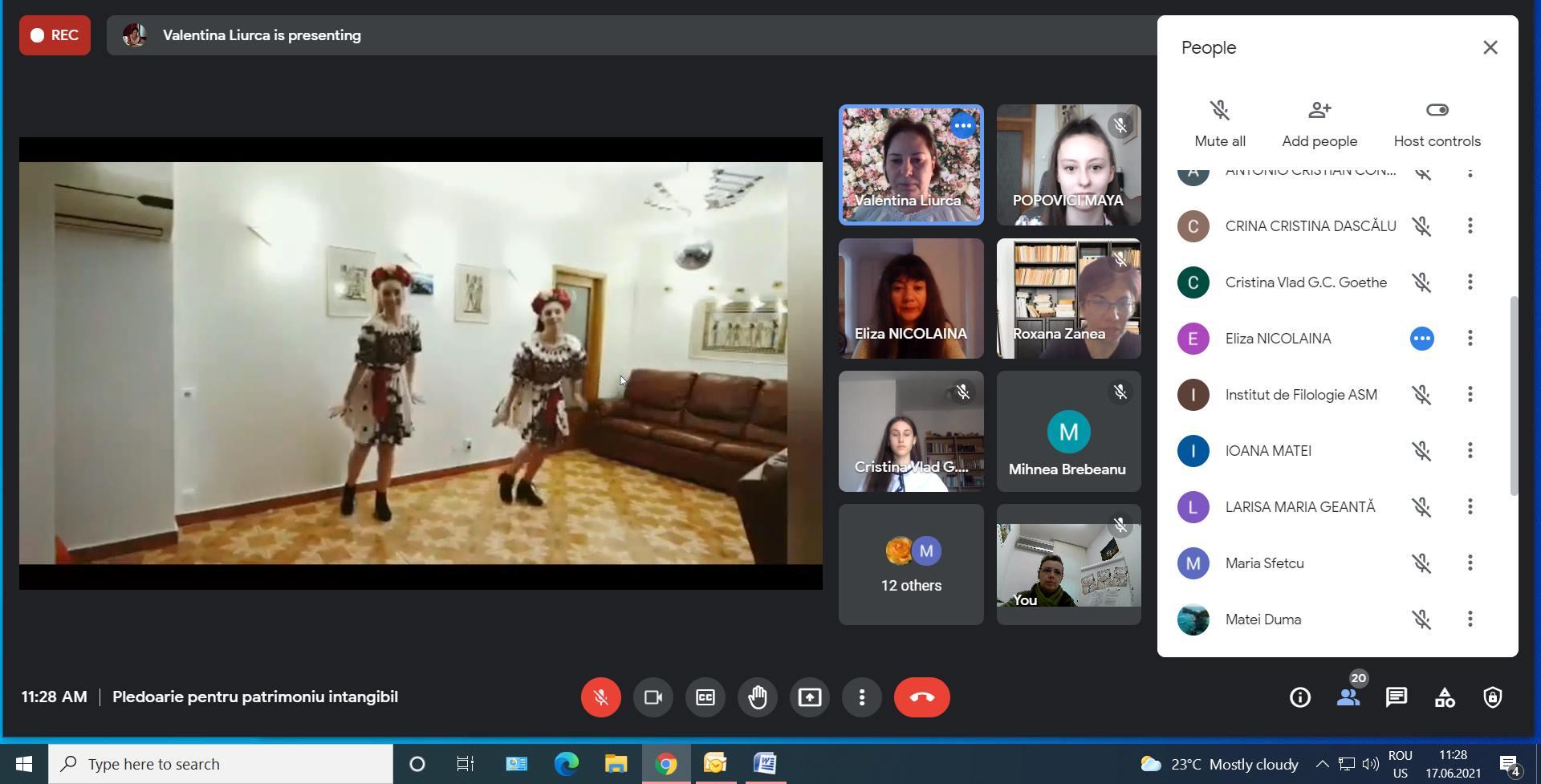The width and height of the screenshot is (1541, 784).
Task: Open Task View on taskbar
Action: click(466, 764)
